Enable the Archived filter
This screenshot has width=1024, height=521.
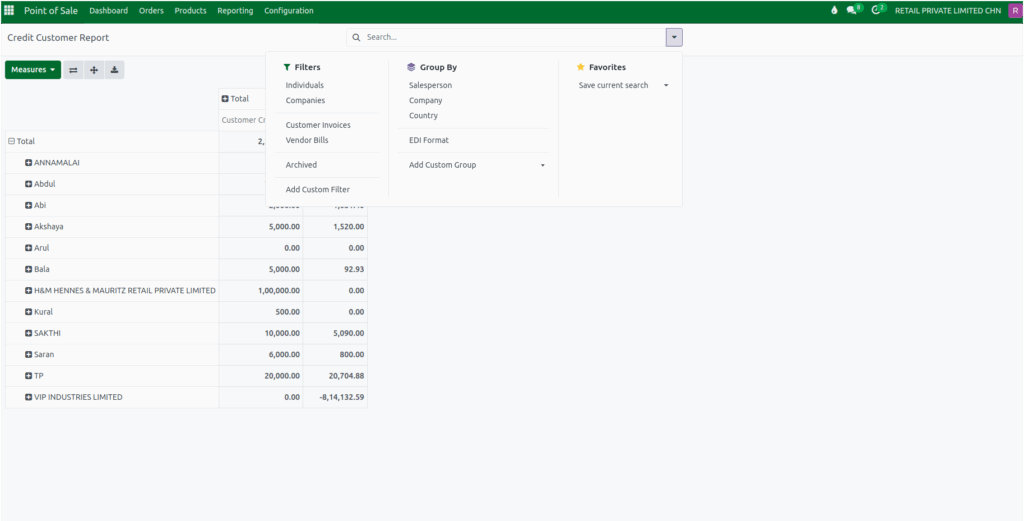coord(301,165)
